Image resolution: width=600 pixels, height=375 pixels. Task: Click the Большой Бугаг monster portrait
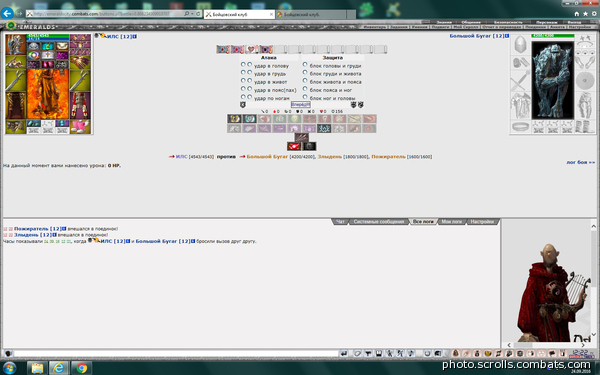click(x=553, y=80)
